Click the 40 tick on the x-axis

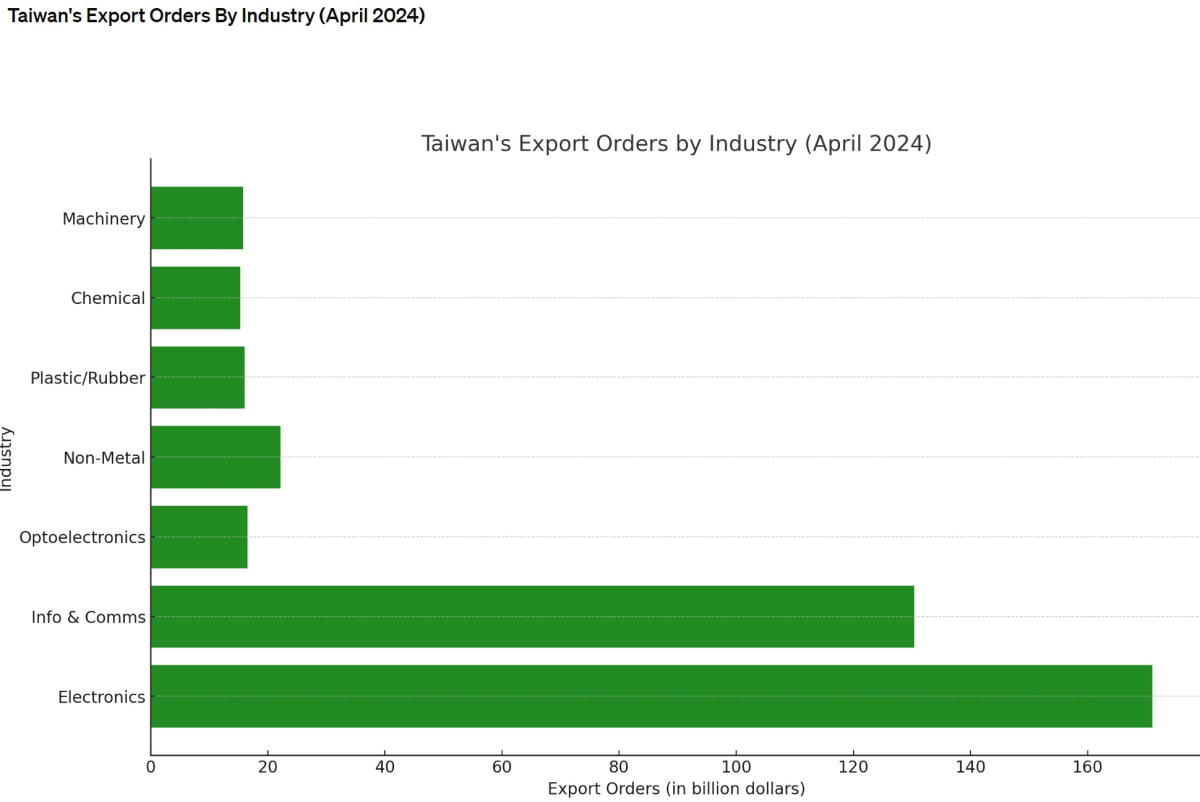384,767
